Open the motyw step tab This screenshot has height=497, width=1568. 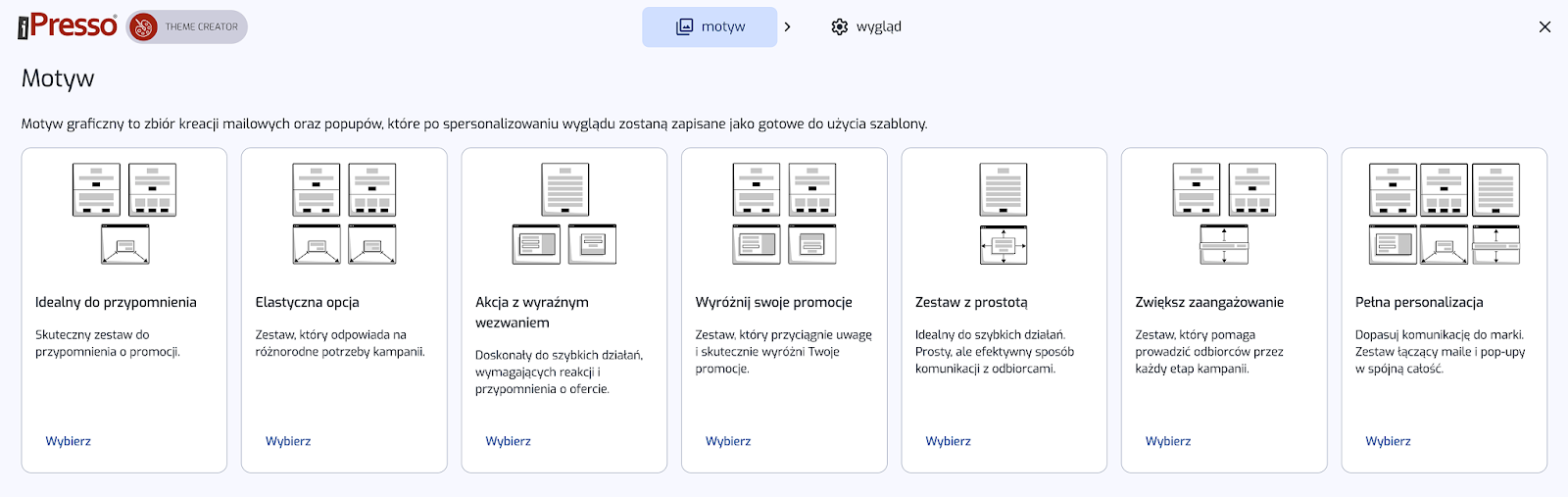[710, 26]
